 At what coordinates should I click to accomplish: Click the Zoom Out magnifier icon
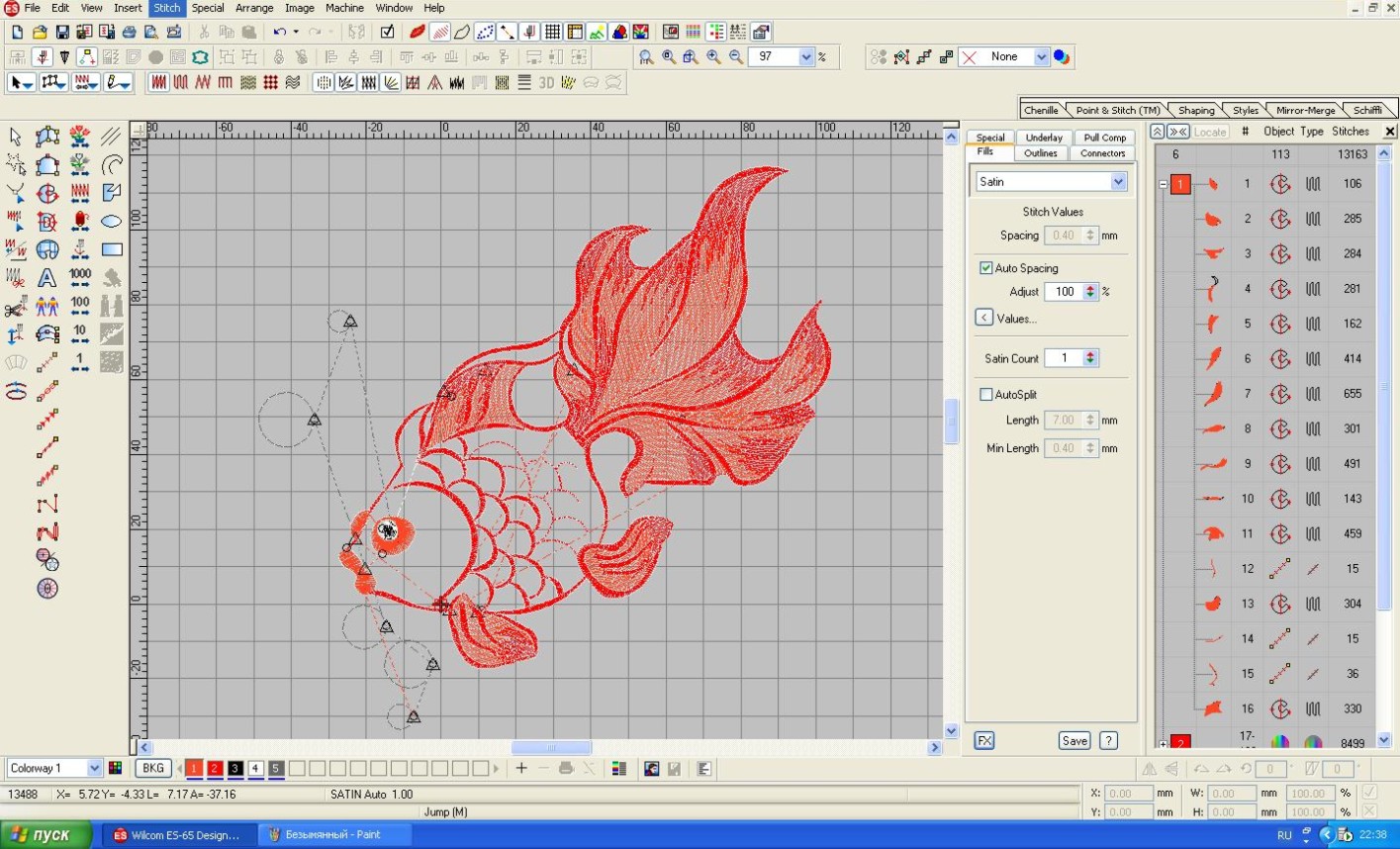click(736, 57)
